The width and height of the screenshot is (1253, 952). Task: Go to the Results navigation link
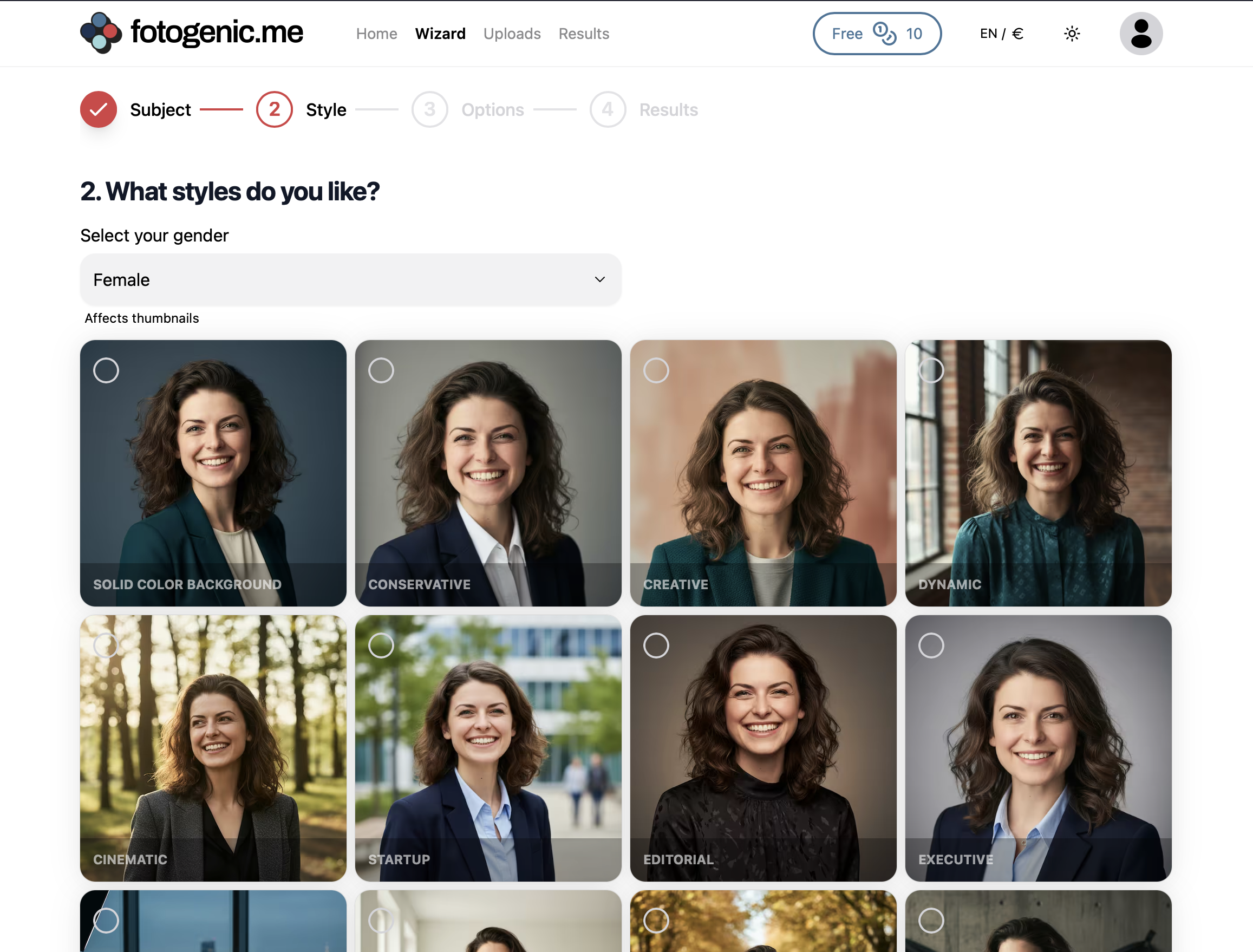click(x=584, y=34)
